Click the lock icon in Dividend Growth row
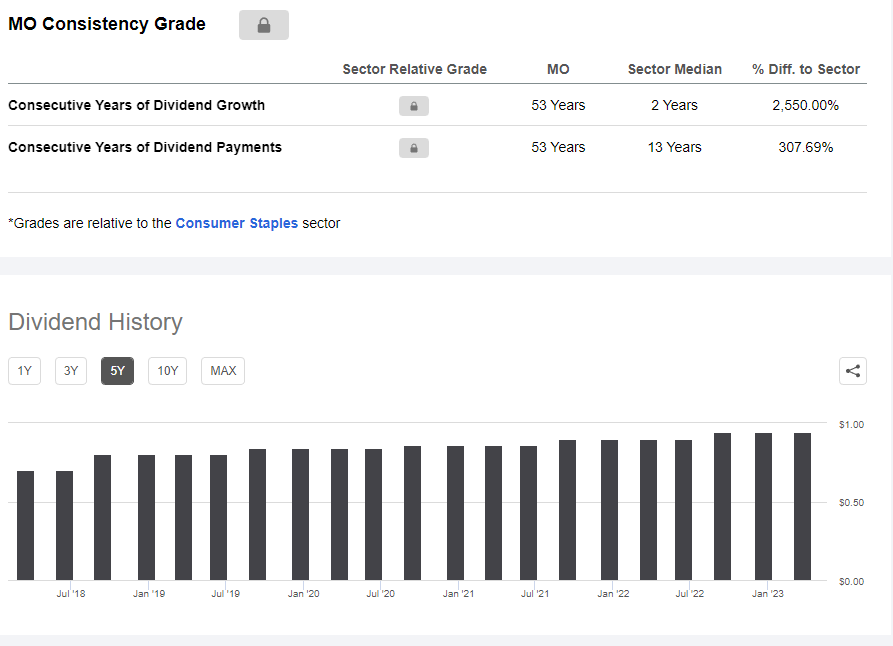 pyautogui.click(x=414, y=106)
